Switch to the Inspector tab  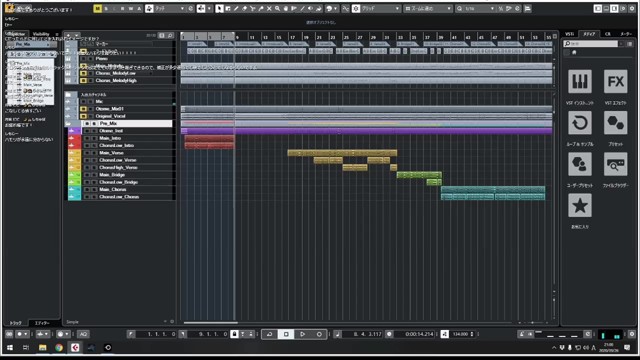click(16, 34)
